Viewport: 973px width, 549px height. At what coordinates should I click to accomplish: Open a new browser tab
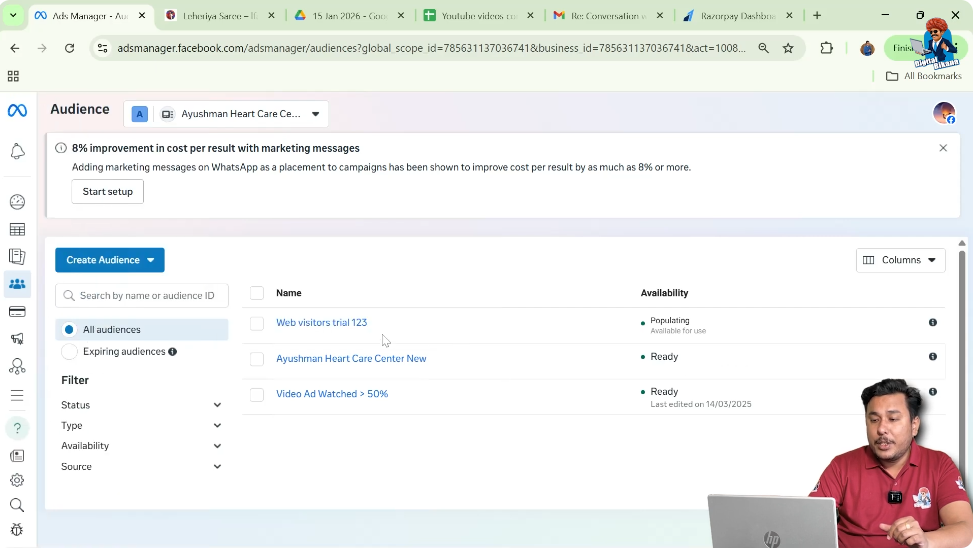tap(817, 16)
